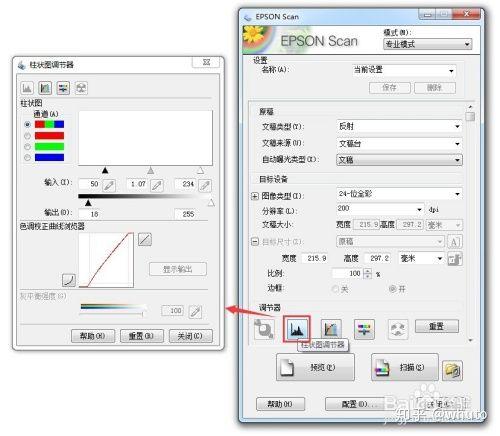500x436 pixels.
Task: Click the black input shadow slider triangle
Action: [105, 170]
